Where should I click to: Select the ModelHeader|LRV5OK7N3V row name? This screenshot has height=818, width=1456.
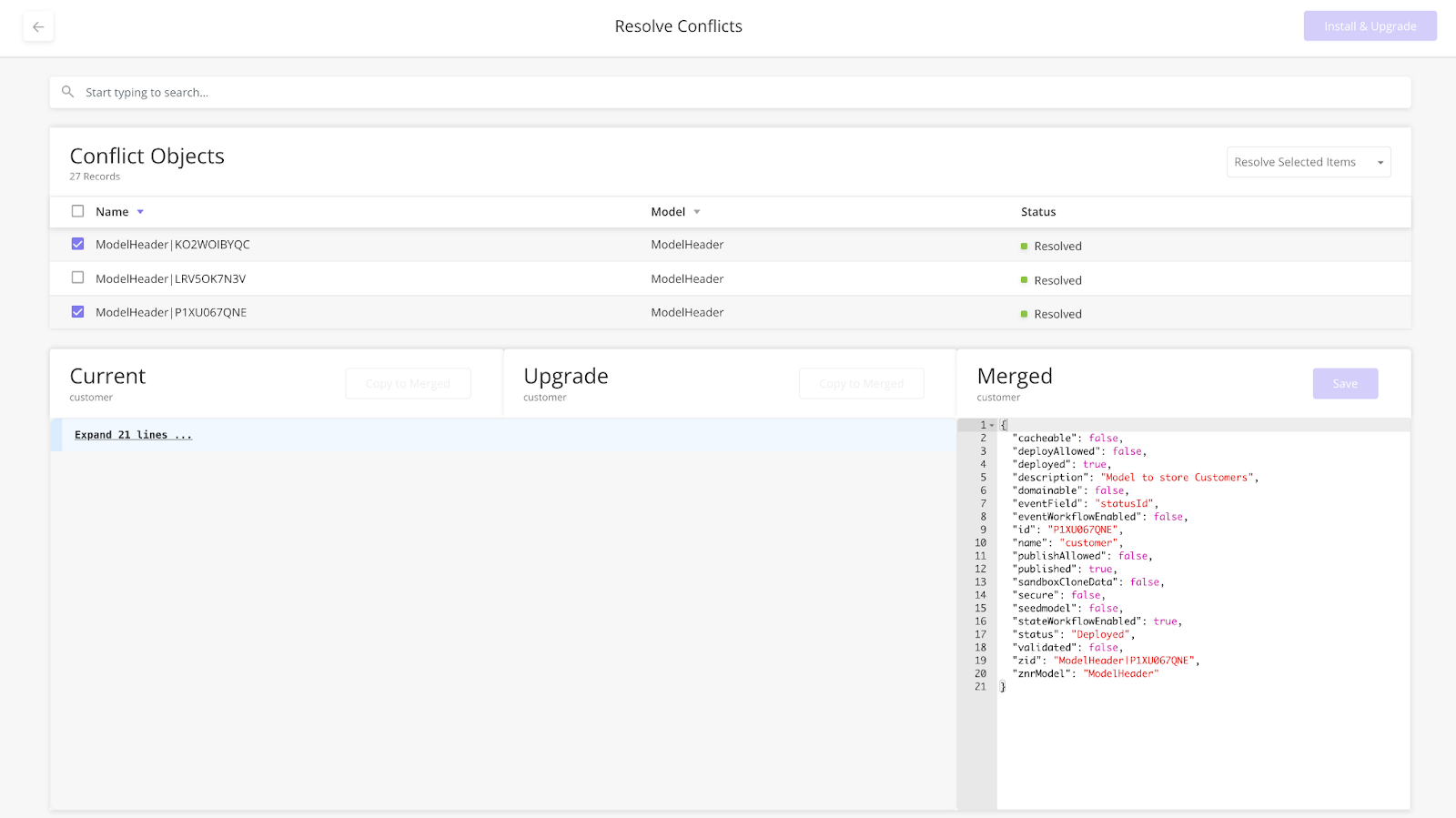170,278
